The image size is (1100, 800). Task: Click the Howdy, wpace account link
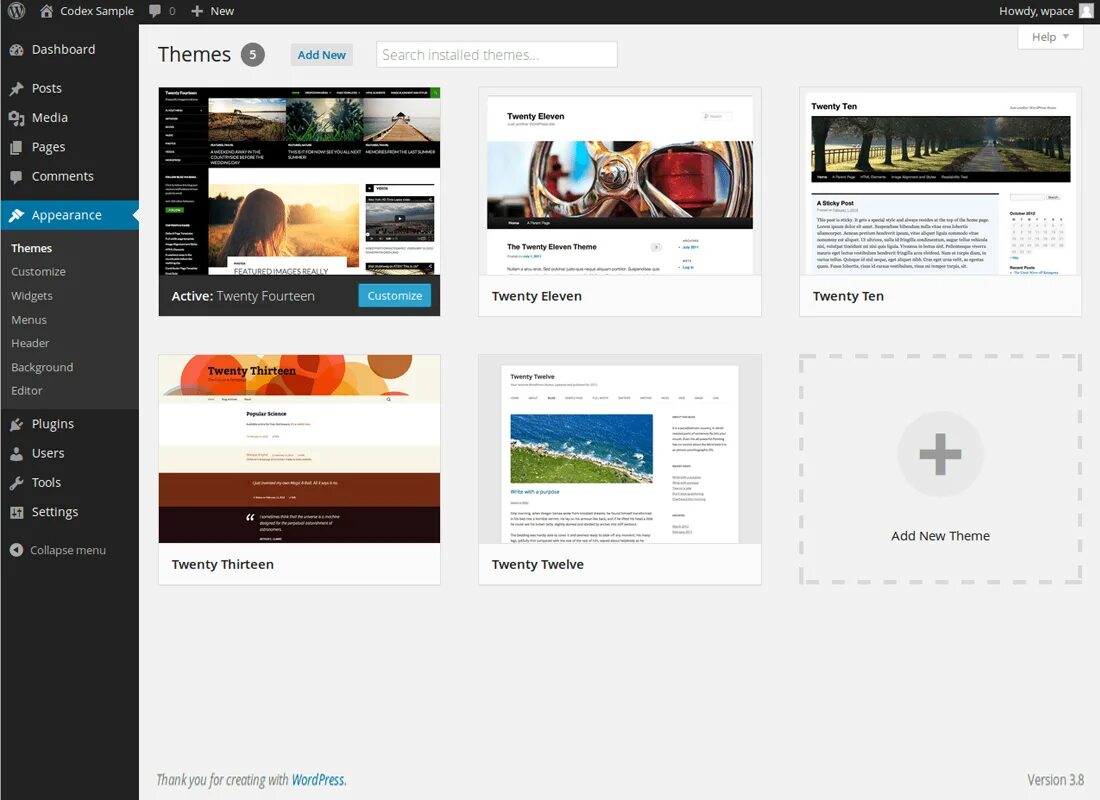(x=1036, y=11)
